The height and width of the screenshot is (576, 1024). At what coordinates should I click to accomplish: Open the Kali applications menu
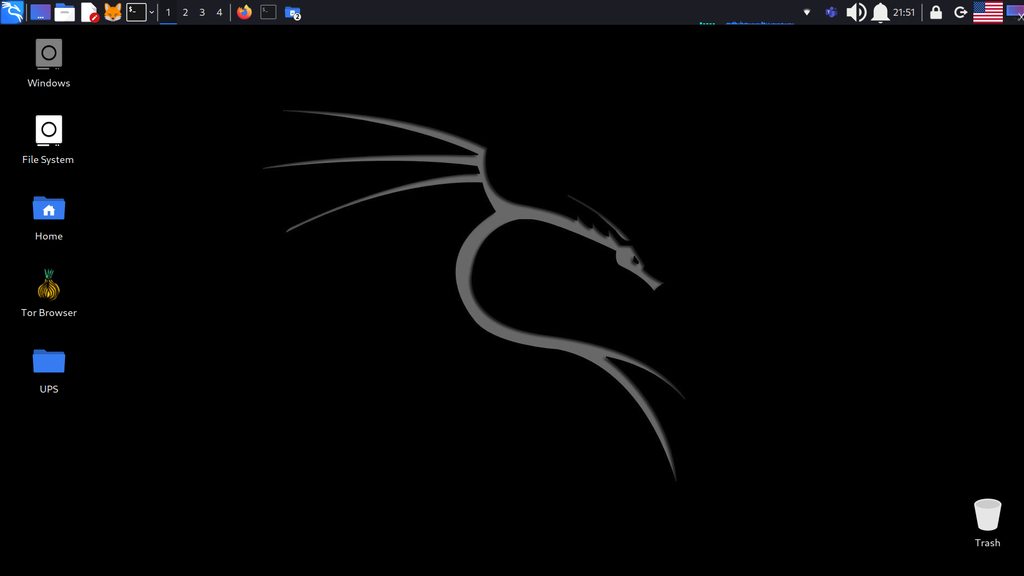pos(12,12)
